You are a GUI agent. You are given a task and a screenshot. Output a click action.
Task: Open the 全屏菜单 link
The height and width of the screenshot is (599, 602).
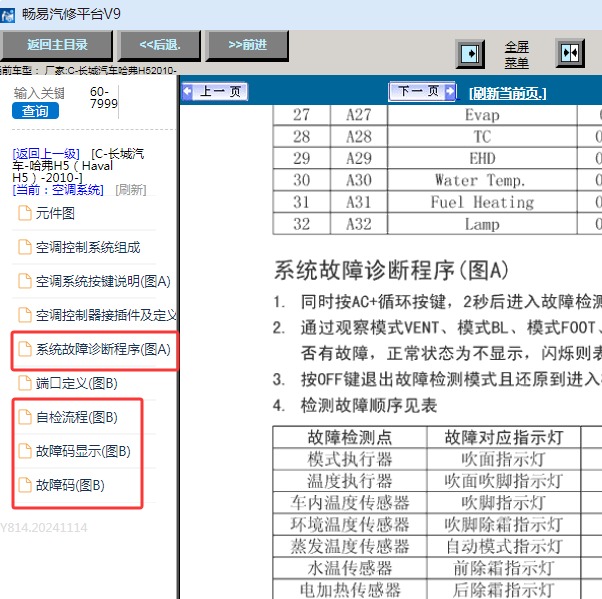(x=516, y=55)
